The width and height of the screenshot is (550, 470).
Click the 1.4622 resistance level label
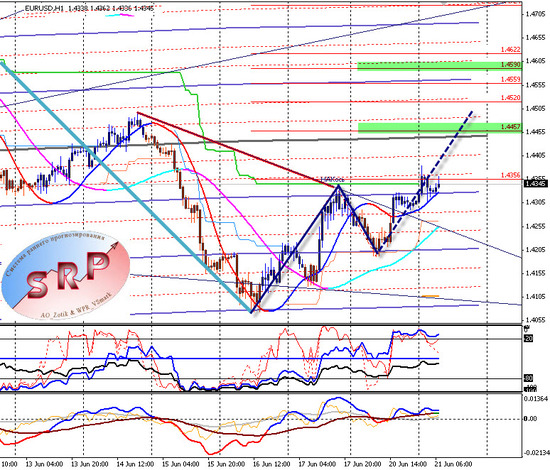click(x=510, y=50)
